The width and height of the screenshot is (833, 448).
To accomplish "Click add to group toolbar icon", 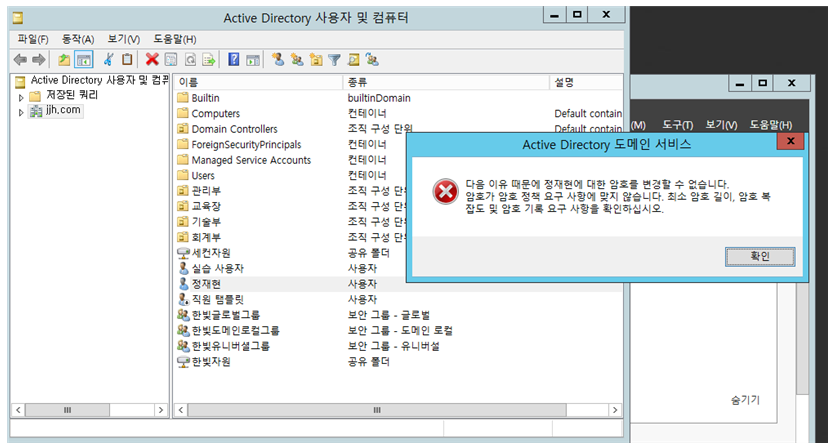I will [x=372, y=60].
